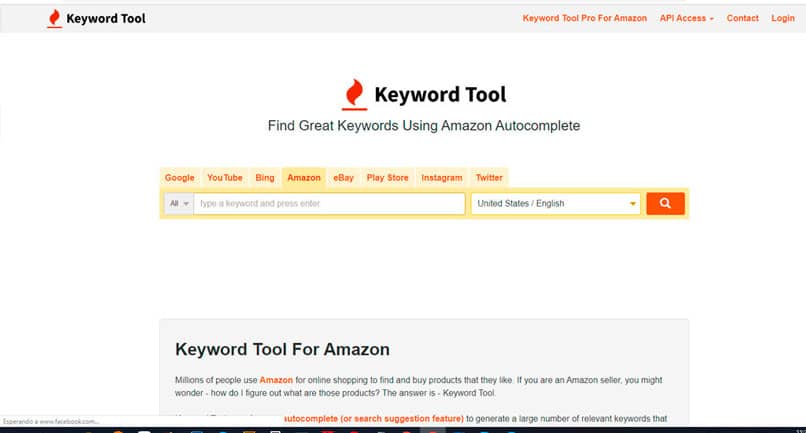Expand the United States / English selector
Image resolution: width=806 pixels, height=433 pixels.
(557, 203)
